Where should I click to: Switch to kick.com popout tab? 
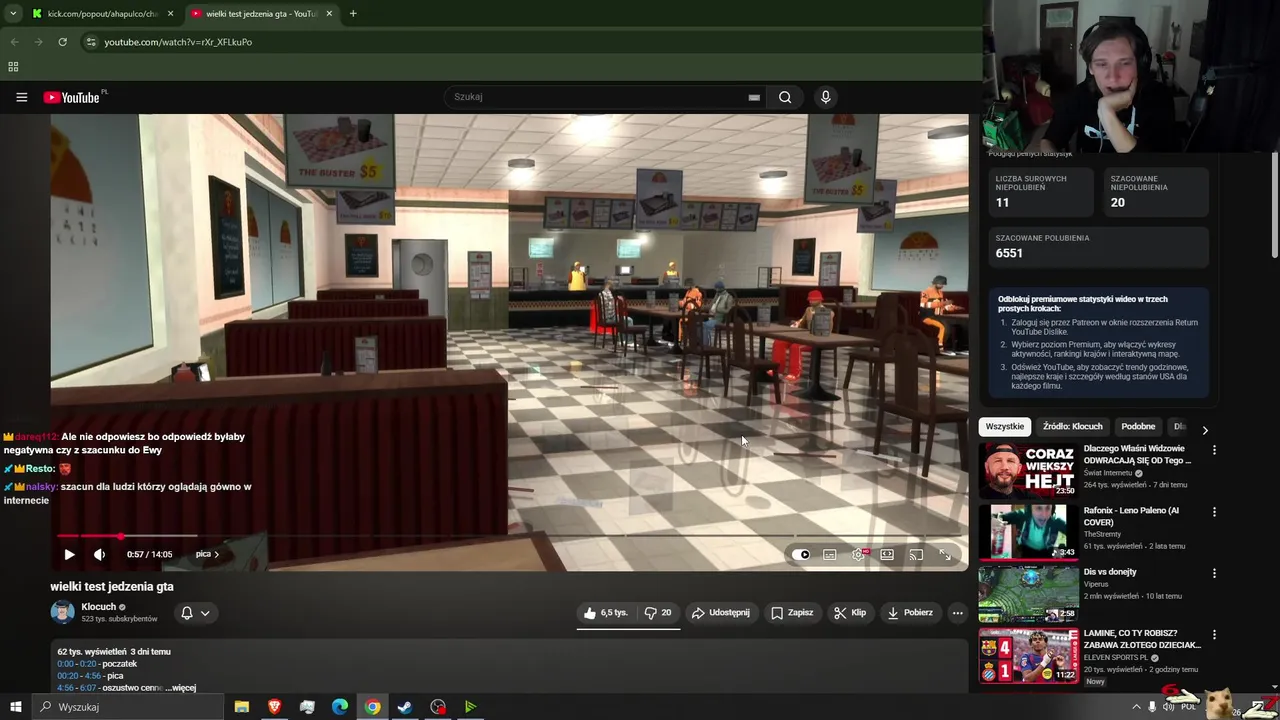point(100,14)
